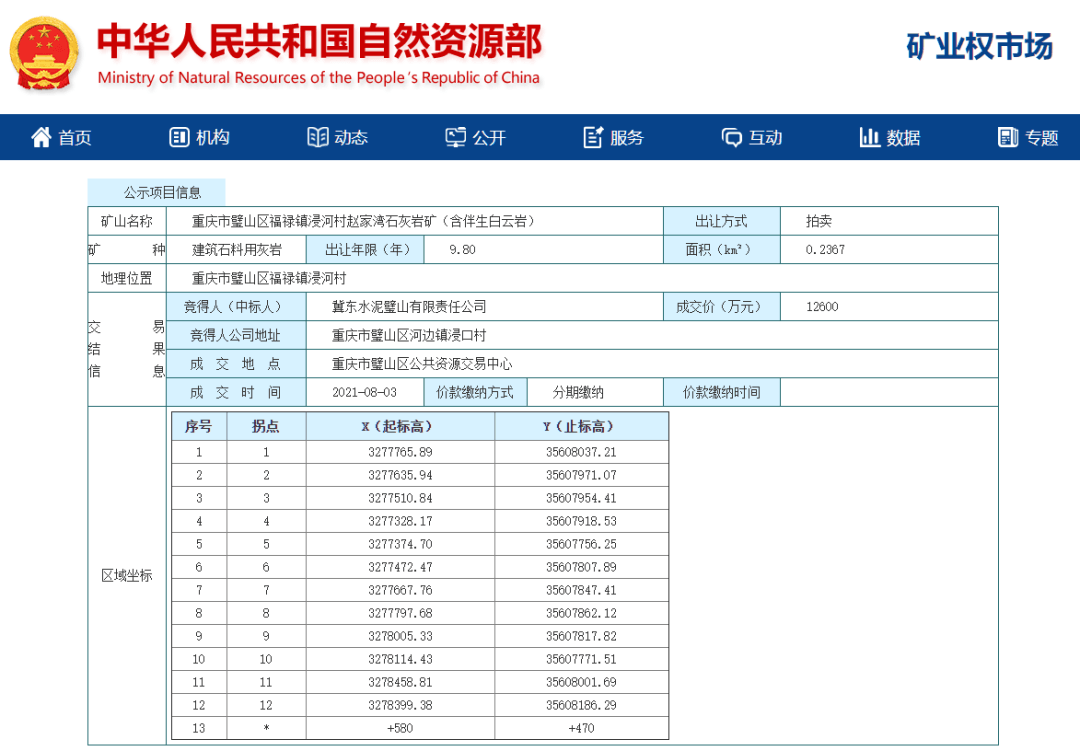Click the 公开 monitor icon
Viewport: 1080px width, 751px height.
point(455,138)
